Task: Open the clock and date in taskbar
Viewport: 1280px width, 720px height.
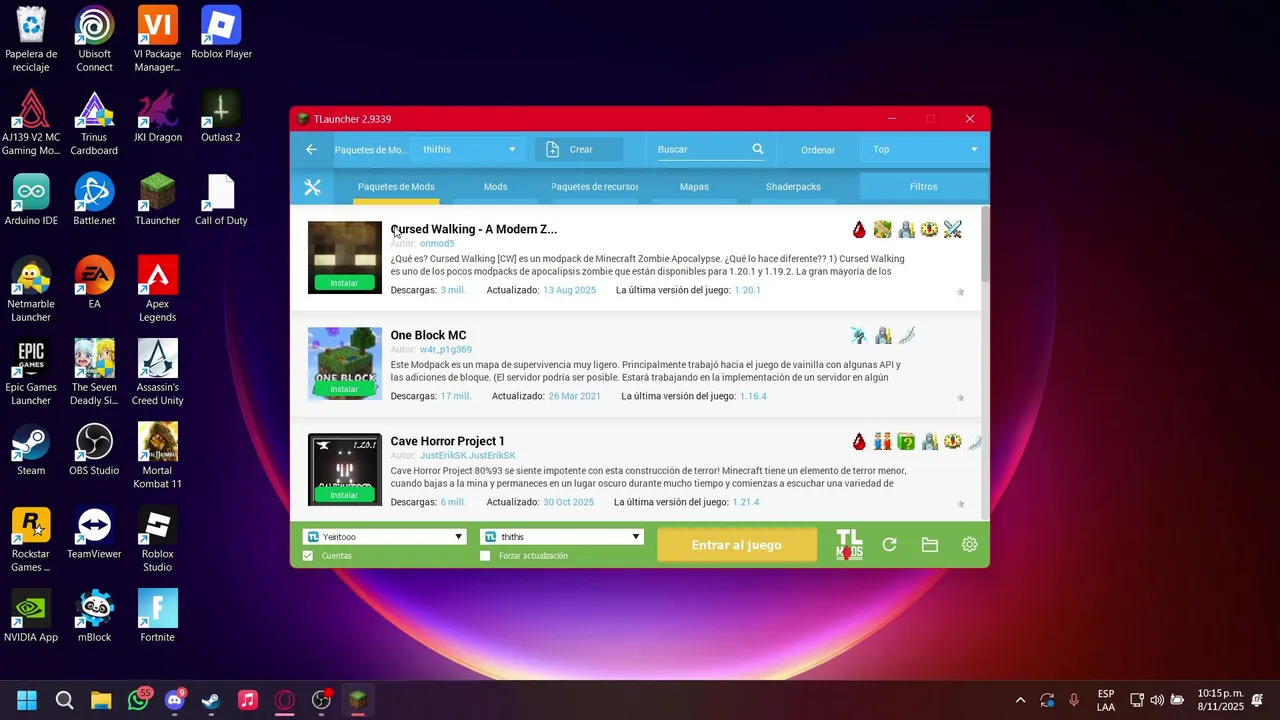Action: tap(1221, 700)
